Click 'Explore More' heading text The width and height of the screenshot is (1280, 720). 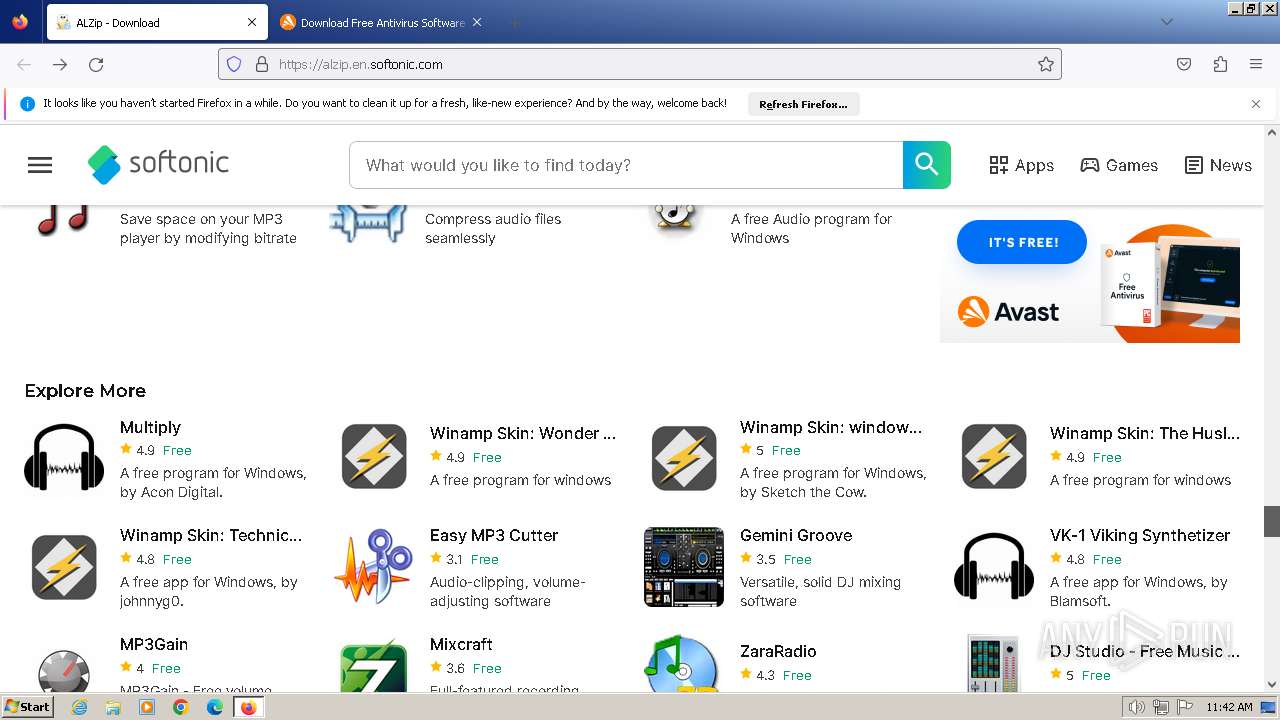tap(85, 391)
